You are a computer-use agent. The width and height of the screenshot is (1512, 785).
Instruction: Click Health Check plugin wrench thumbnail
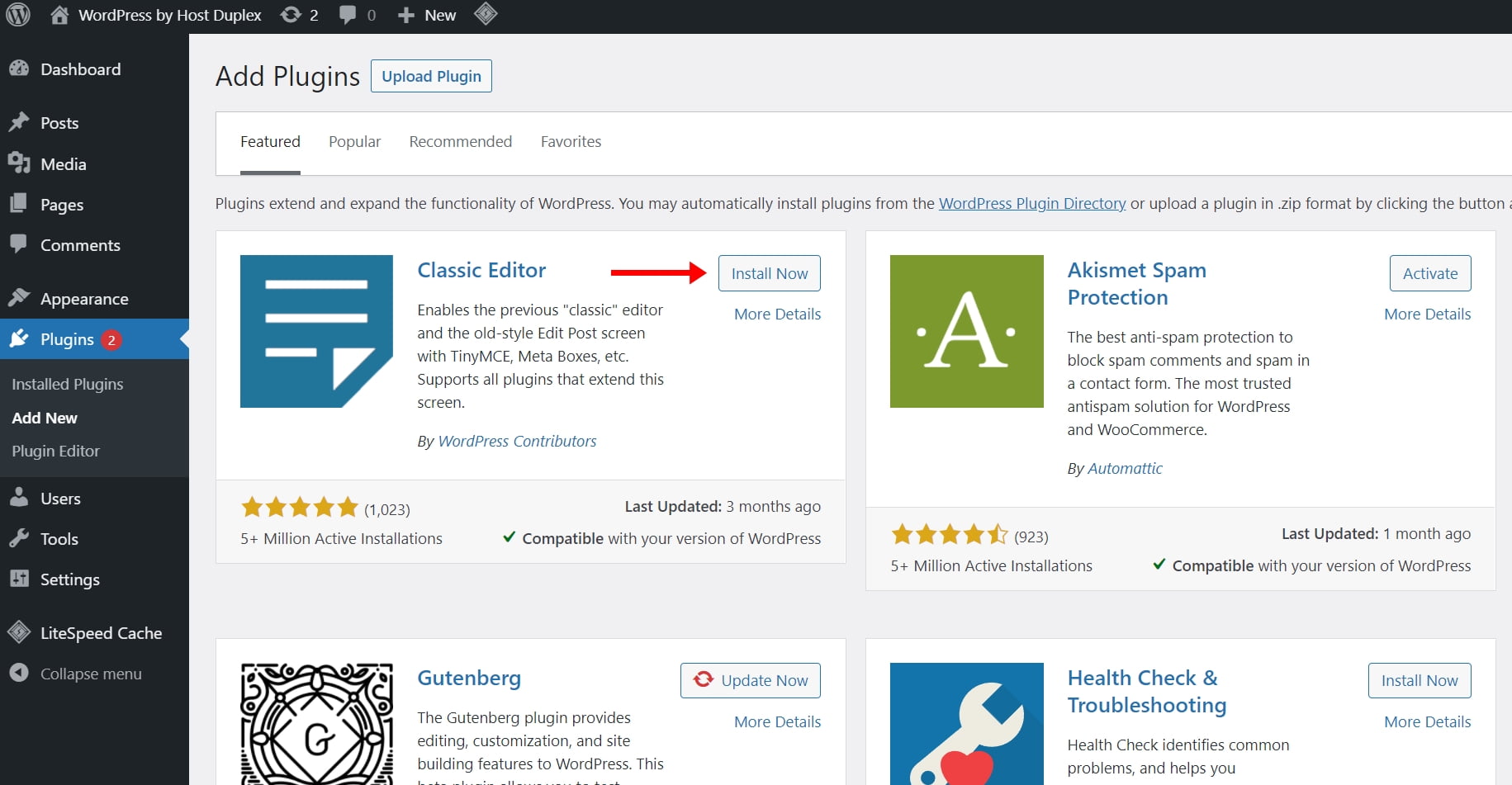tap(966, 724)
